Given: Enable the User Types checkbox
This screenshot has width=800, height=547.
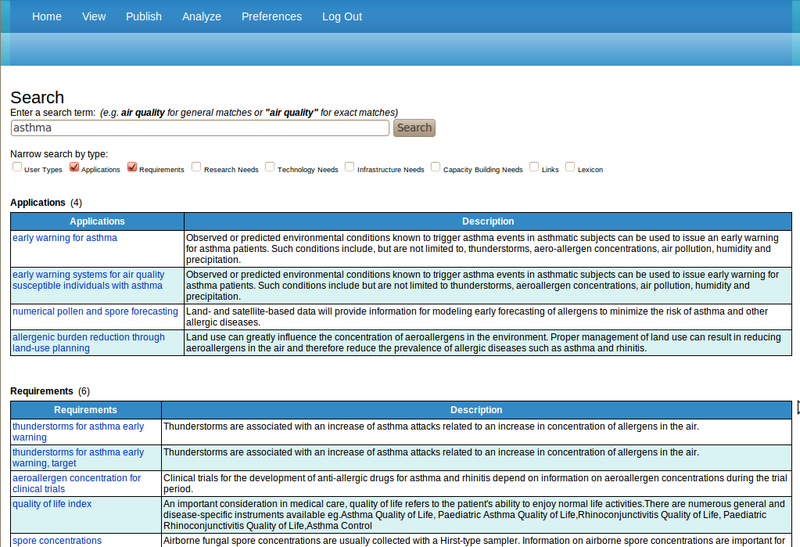Looking at the screenshot, I should pyautogui.click(x=17, y=168).
